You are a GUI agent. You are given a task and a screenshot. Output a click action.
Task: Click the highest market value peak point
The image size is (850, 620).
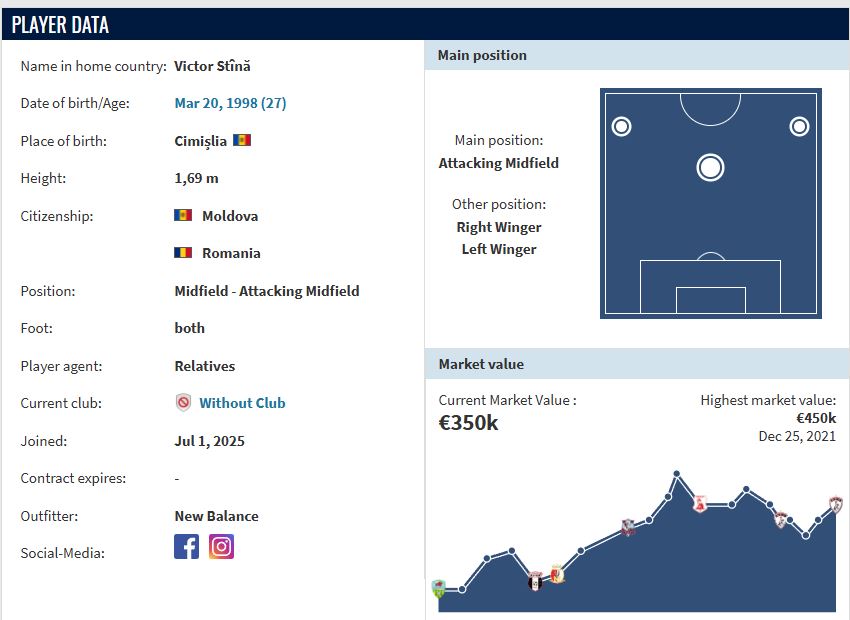(677, 474)
